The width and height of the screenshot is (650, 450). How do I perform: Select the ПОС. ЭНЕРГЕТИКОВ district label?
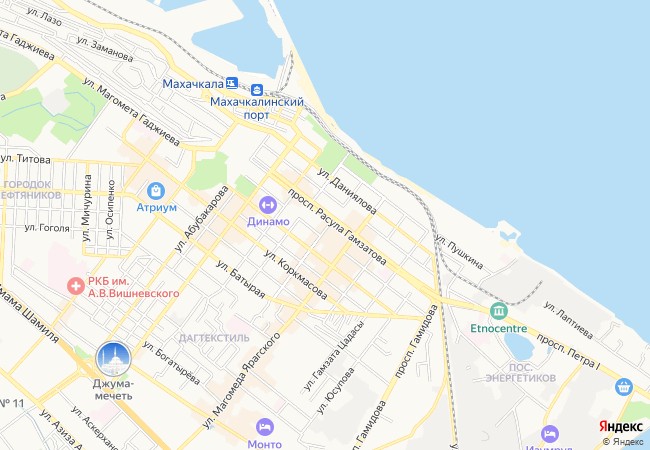pos(521,373)
